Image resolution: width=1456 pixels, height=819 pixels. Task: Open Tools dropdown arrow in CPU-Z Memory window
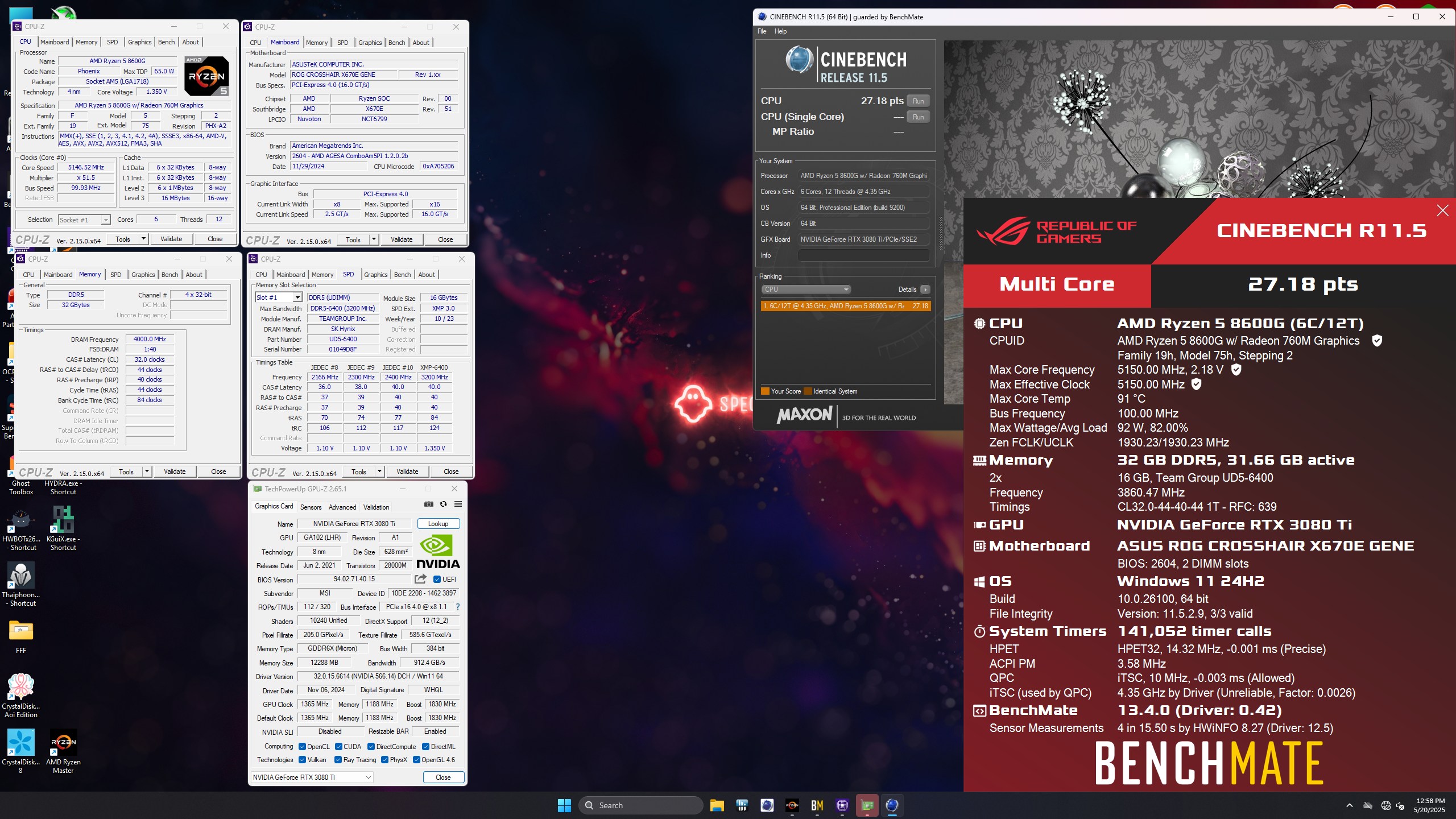147,471
